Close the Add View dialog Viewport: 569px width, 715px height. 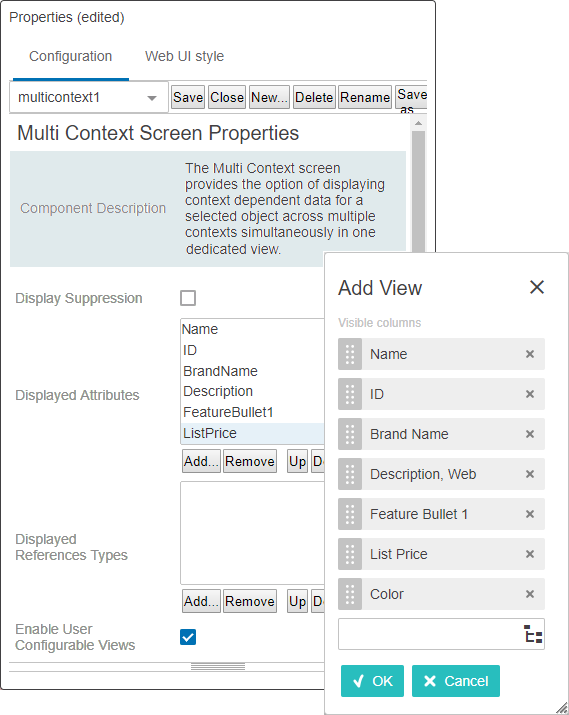(537, 287)
